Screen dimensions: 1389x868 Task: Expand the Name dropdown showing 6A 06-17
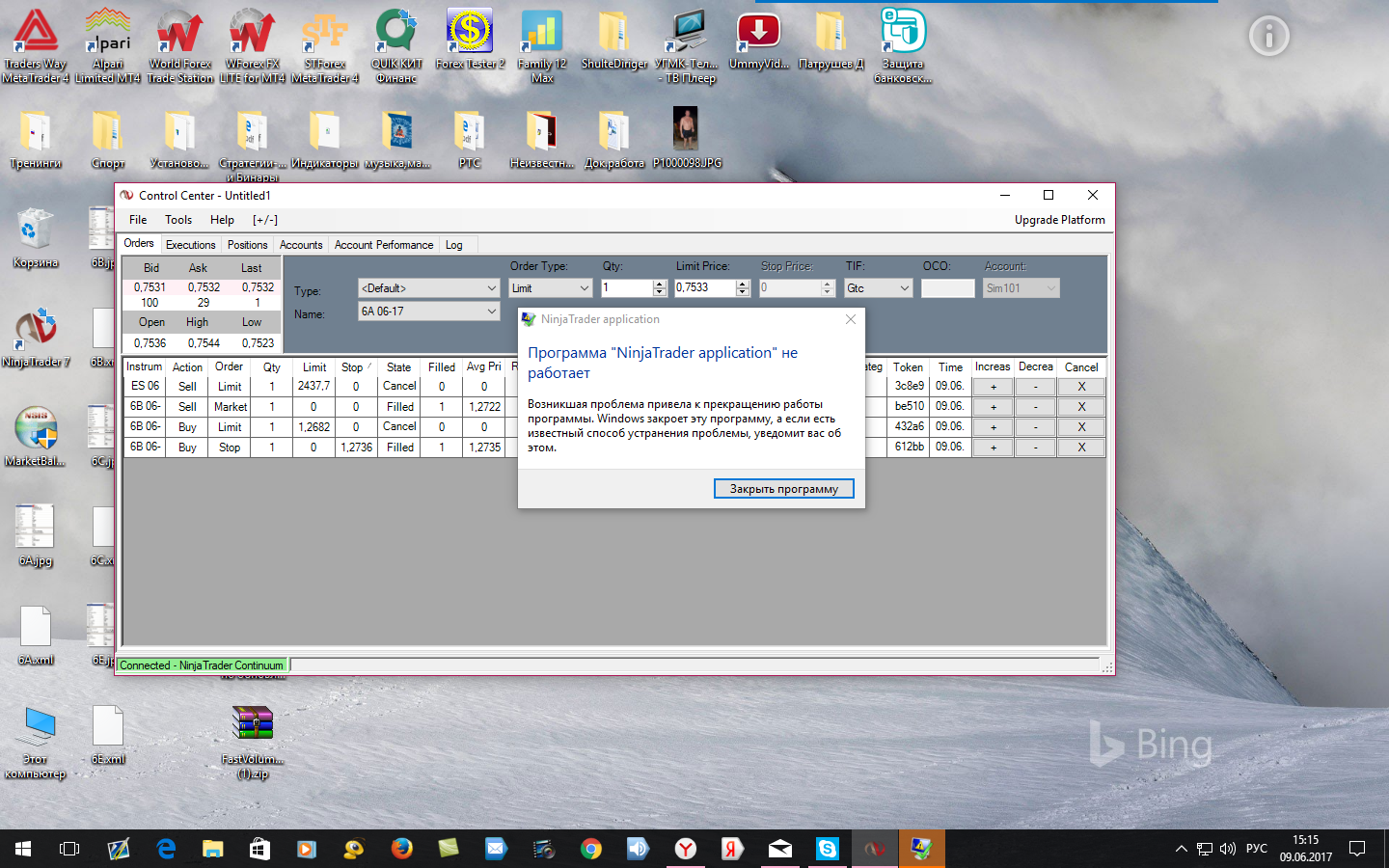click(x=428, y=312)
